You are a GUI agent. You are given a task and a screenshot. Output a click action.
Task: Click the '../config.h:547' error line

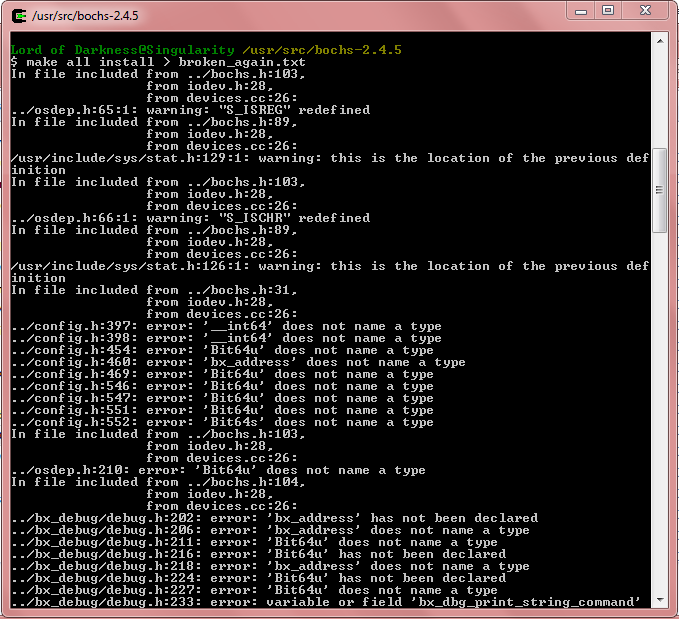pos(222,398)
